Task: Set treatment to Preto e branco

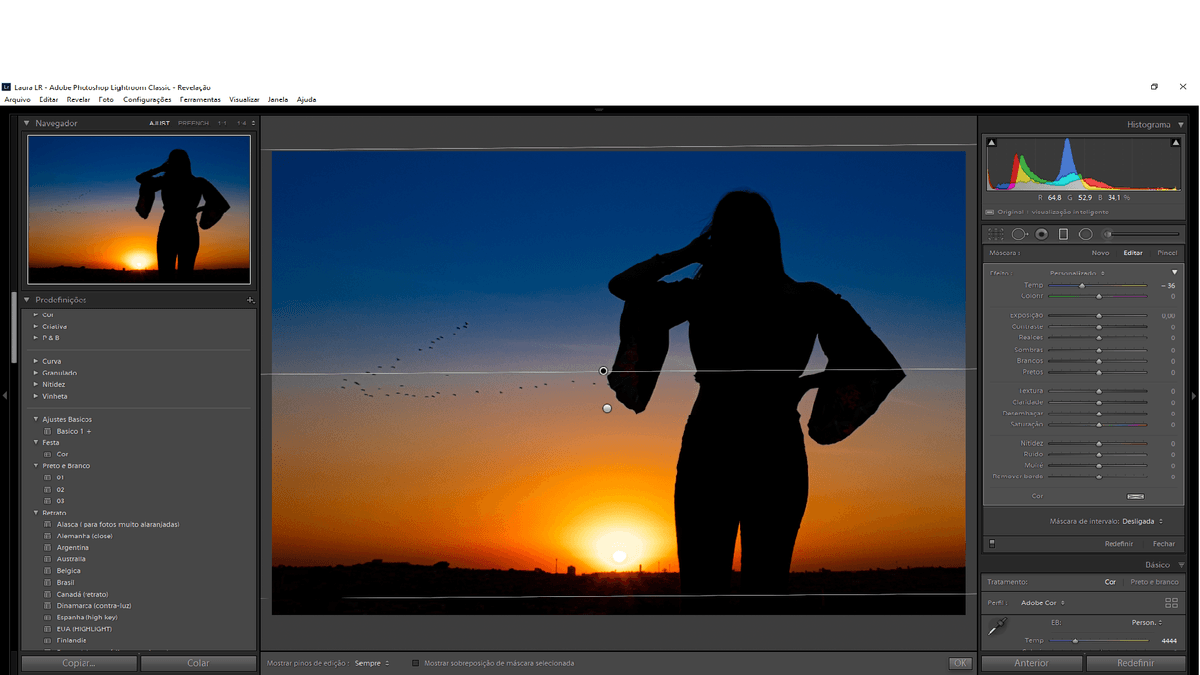Action: 1154,582
